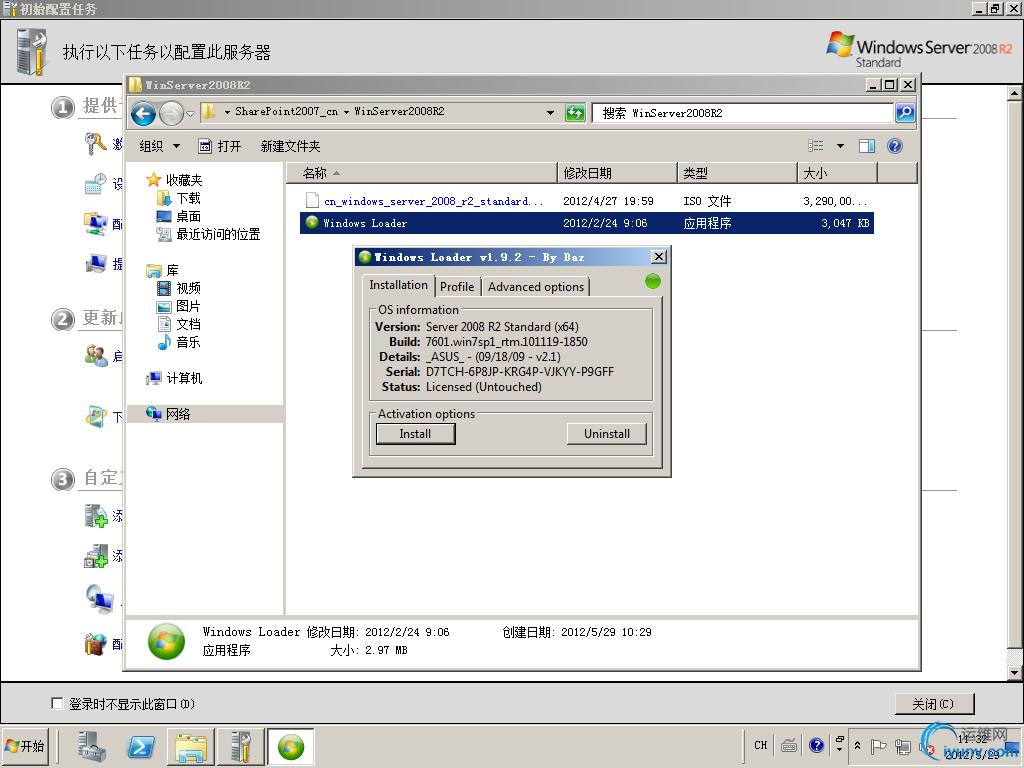Open 下载 folder in navigation pane
Viewport: 1024px width, 768px height.
(179, 198)
